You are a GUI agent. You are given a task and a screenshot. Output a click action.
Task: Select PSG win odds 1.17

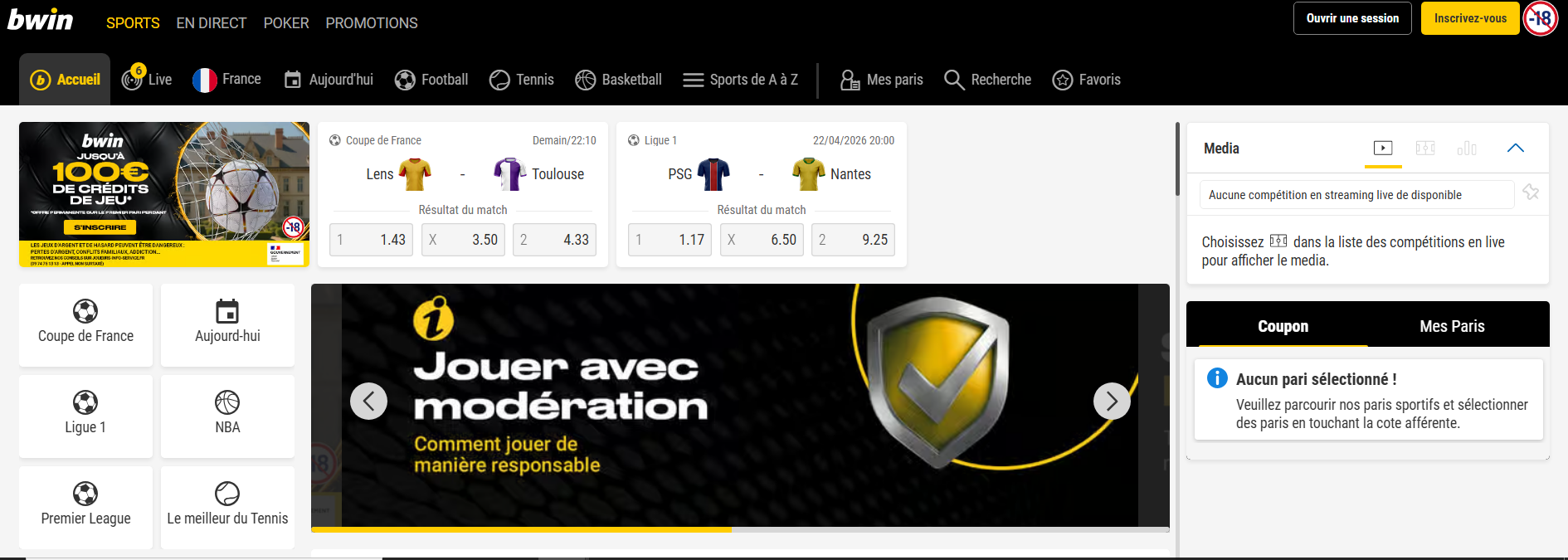click(670, 240)
